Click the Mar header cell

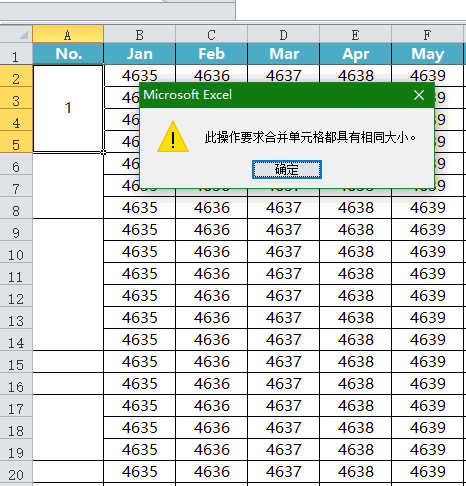pyautogui.click(x=284, y=53)
